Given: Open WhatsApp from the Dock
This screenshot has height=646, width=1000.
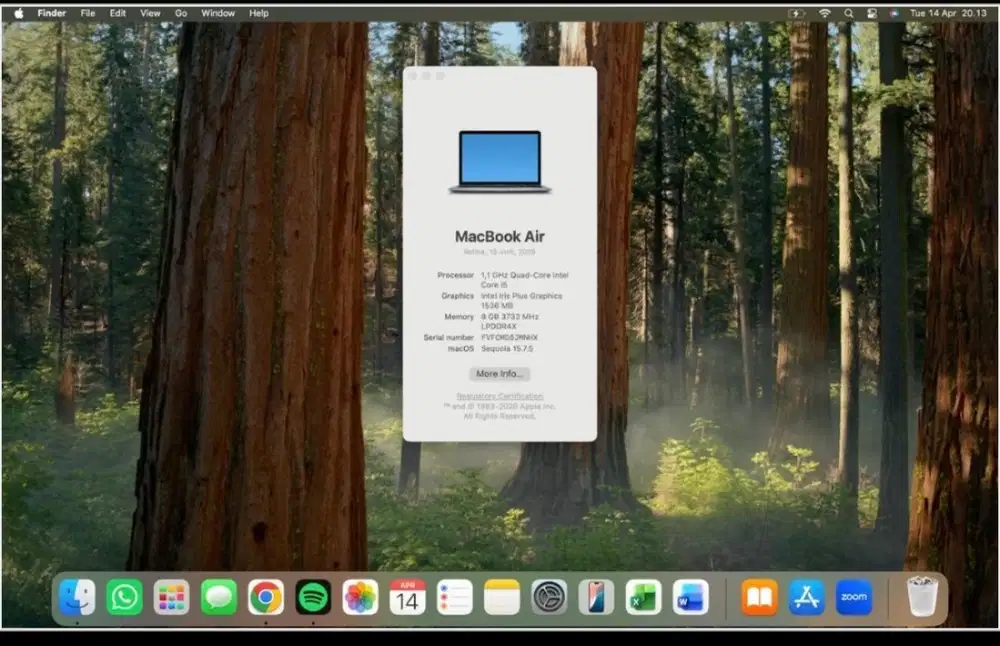Looking at the screenshot, I should point(124,598).
